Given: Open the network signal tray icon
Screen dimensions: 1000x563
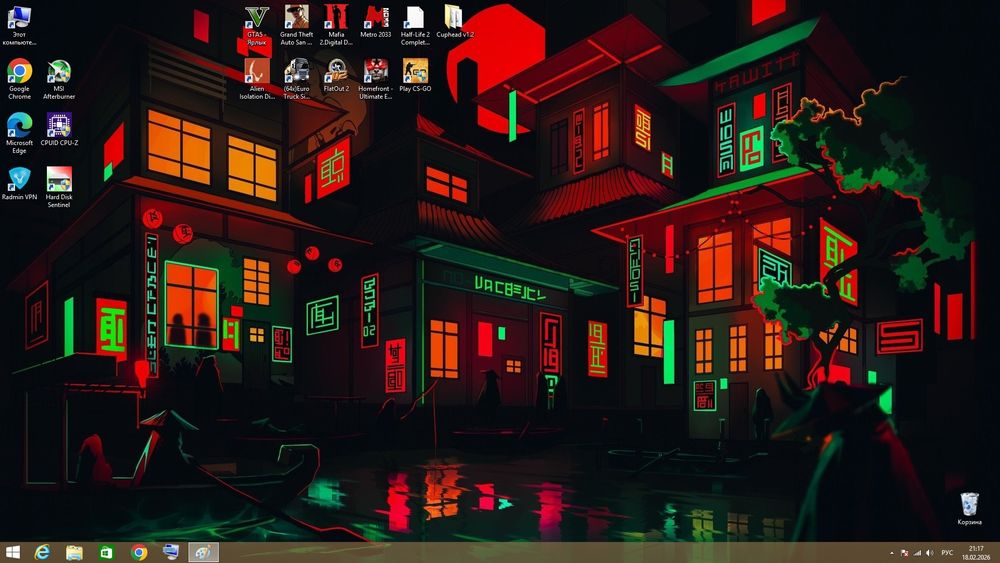Looking at the screenshot, I should [917, 553].
